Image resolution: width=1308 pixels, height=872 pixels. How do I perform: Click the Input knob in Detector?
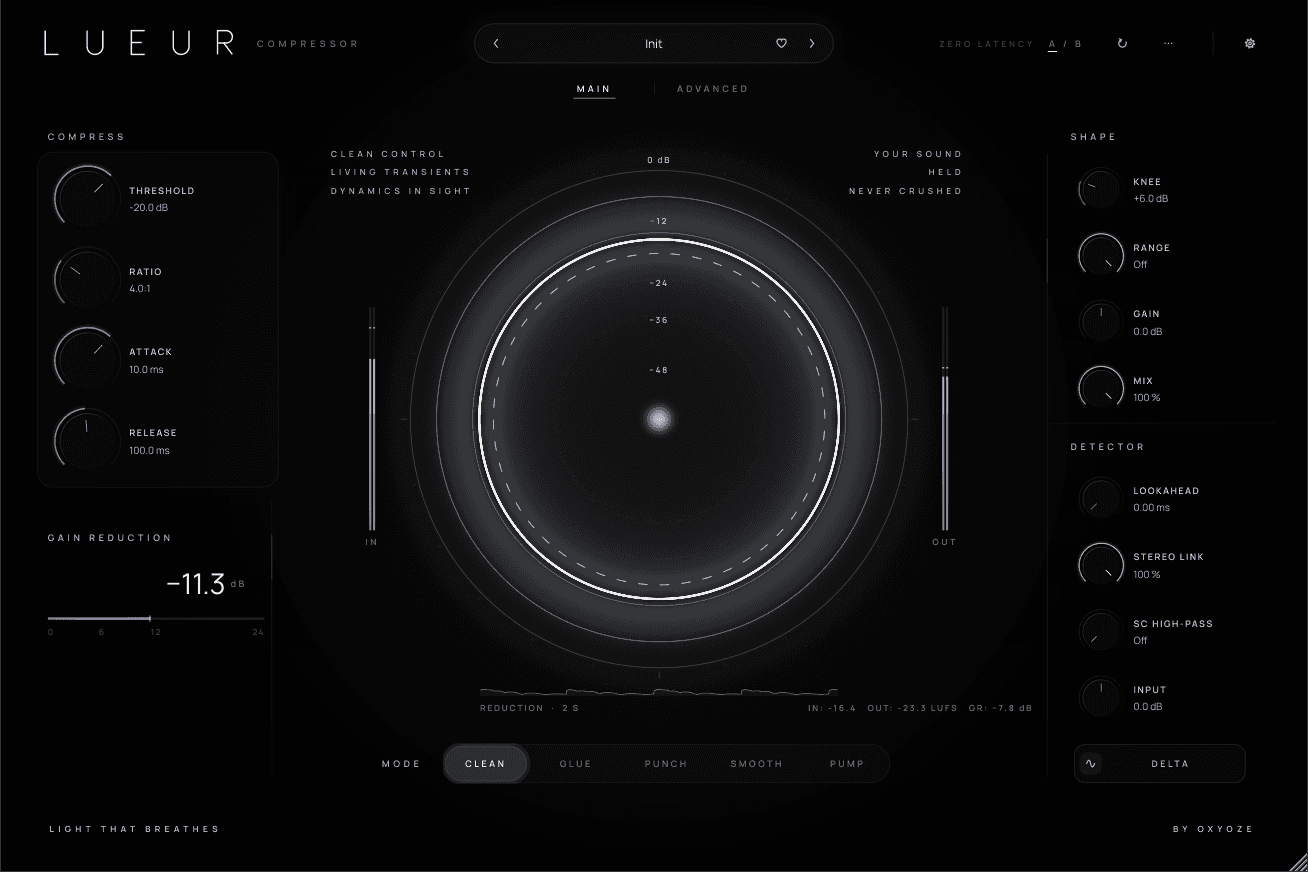coord(1100,697)
